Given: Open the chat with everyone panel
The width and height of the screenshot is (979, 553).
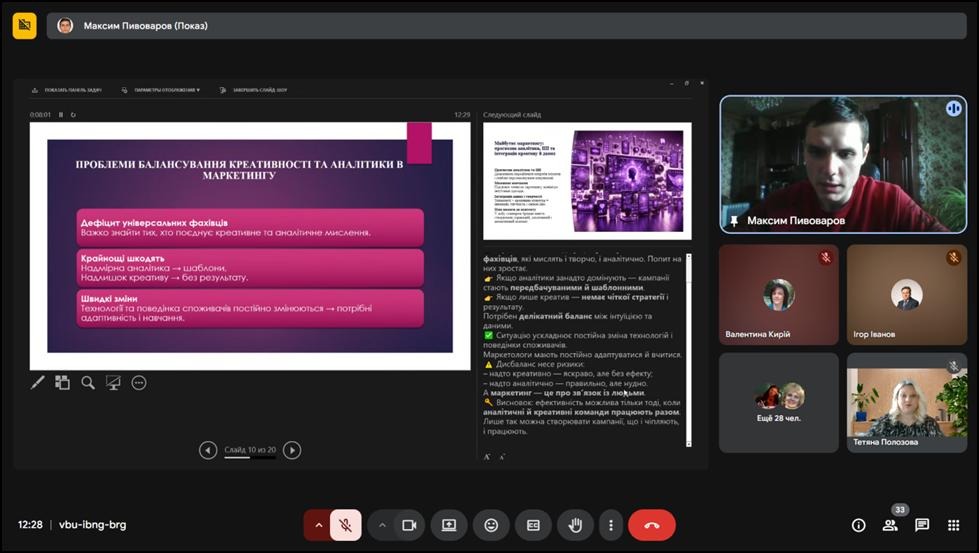Looking at the screenshot, I should point(922,525).
